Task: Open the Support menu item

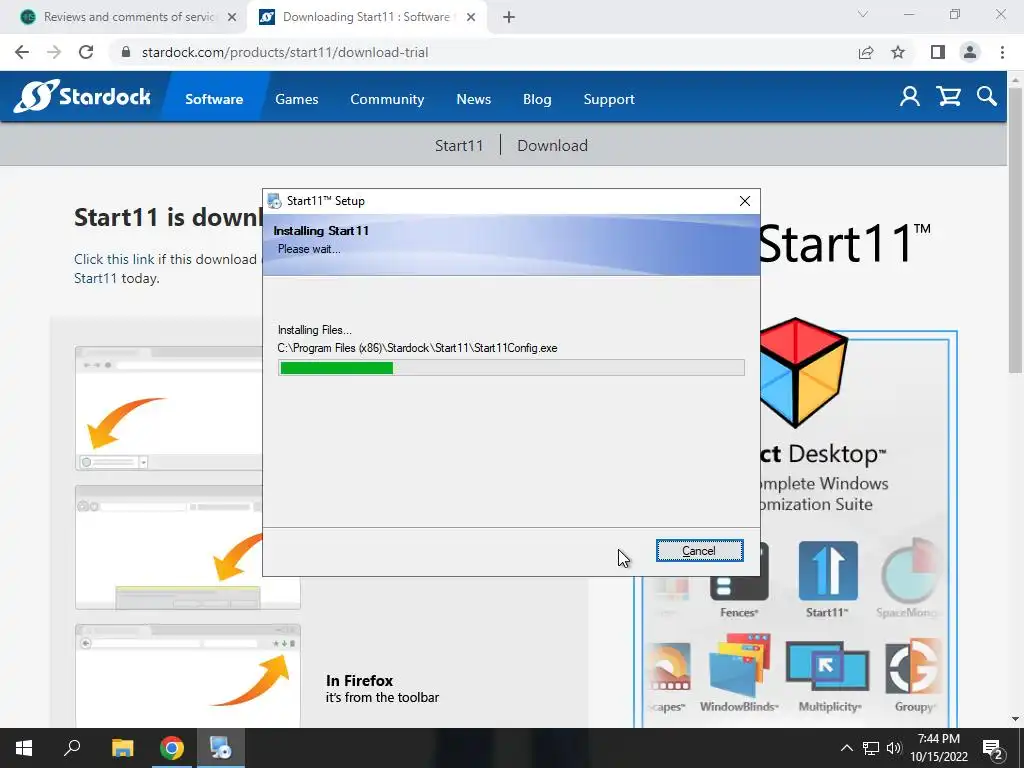Action: 609,99
